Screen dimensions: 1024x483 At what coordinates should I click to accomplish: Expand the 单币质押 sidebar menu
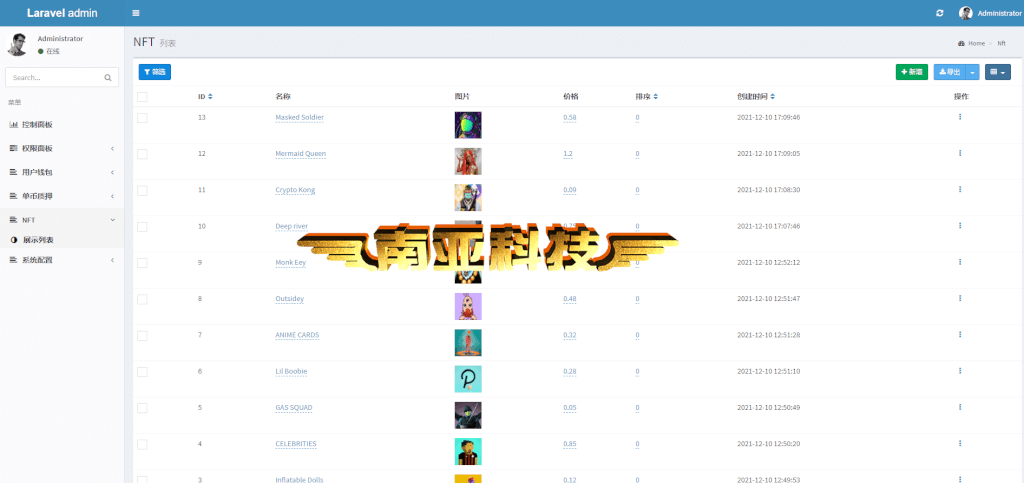pyautogui.click(x=62, y=196)
